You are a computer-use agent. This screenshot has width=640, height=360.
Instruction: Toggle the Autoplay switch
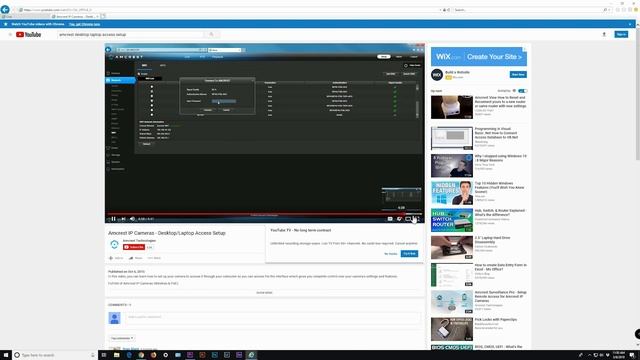[x=522, y=91]
